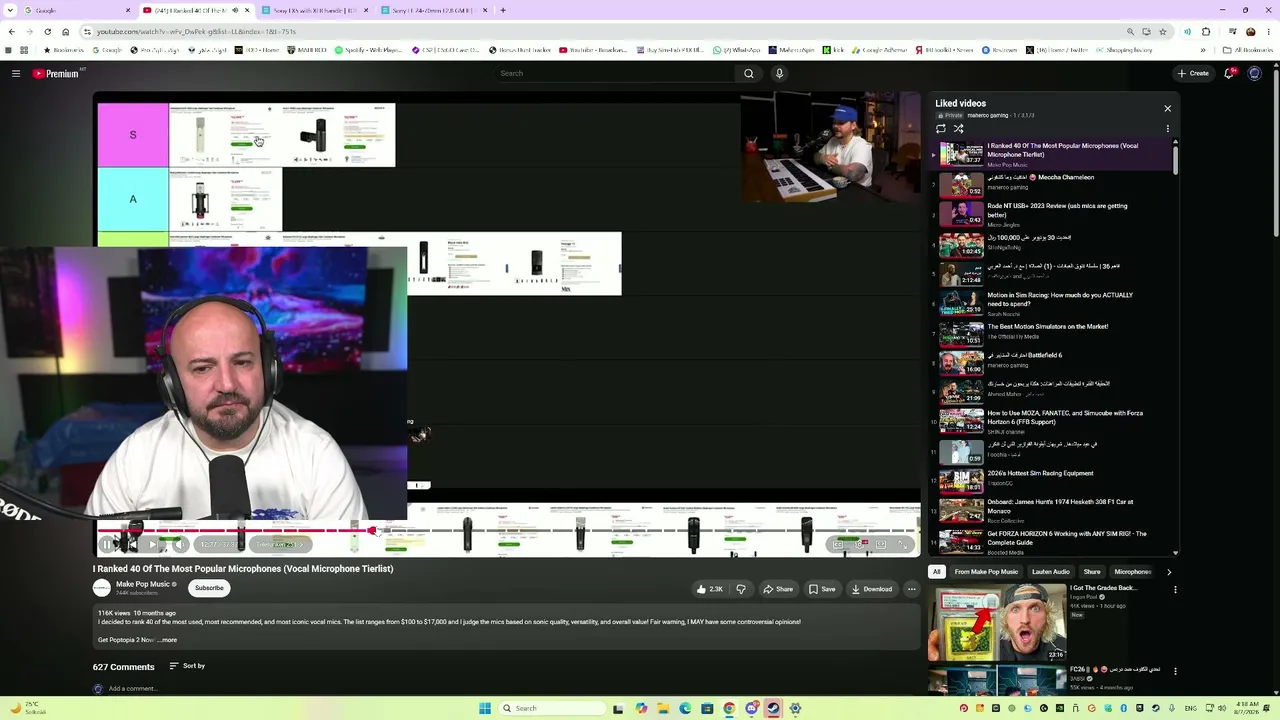Share the microphone tierlist video
The height and width of the screenshot is (720, 1280).
pyautogui.click(x=778, y=589)
